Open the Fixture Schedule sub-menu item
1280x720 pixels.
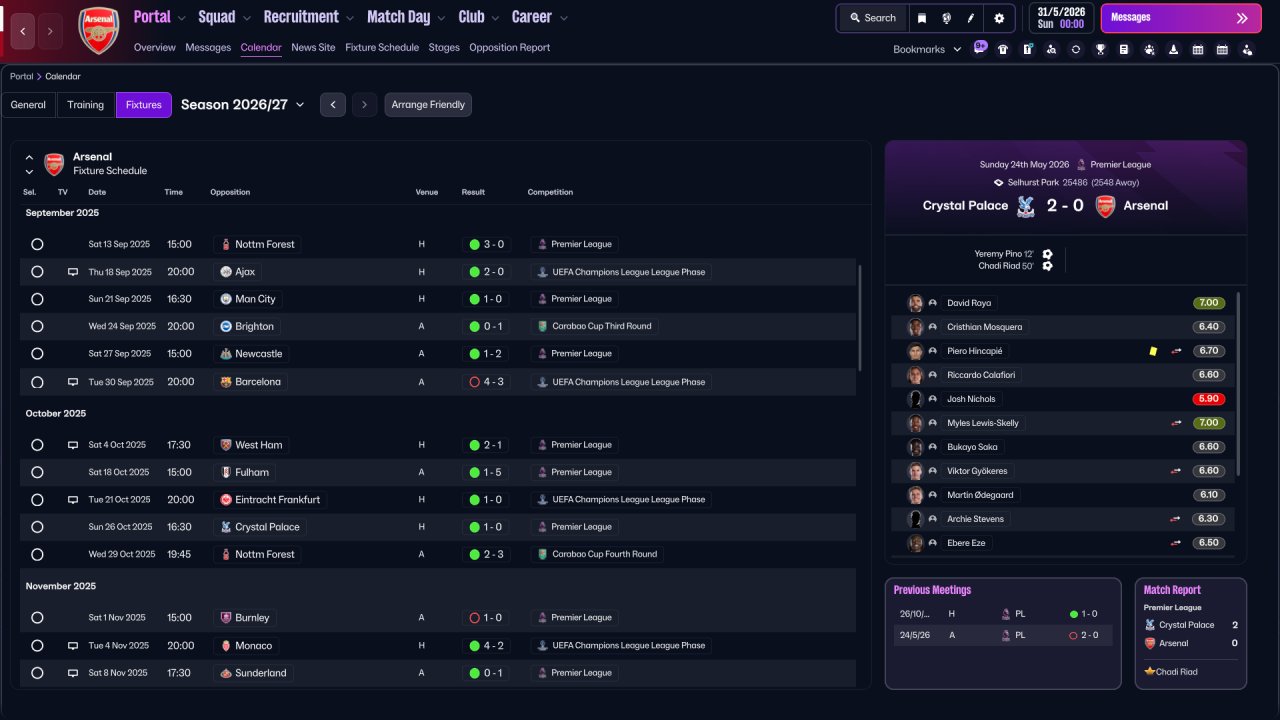[x=382, y=47]
